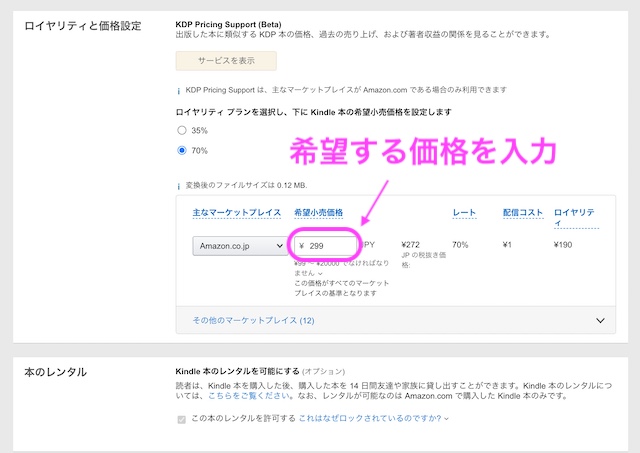
Task: Click the 配信コスト column header
Action: click(522, 213)
